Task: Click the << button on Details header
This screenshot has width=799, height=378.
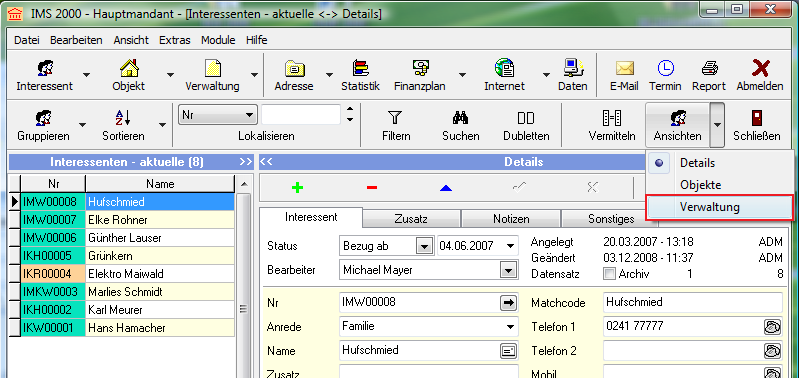Action: tap(266, 162)
